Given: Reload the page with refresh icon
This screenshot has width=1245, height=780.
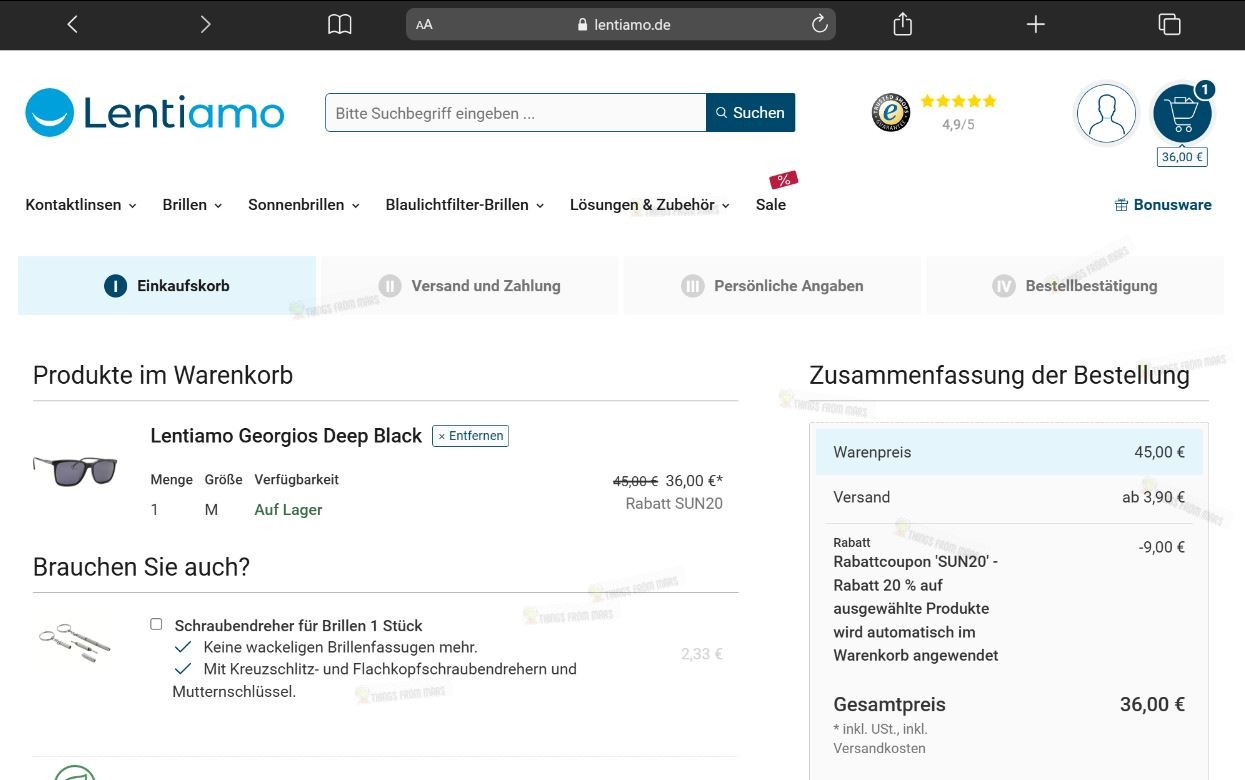Looking at the screenshot, I should [x=819, y=25].
